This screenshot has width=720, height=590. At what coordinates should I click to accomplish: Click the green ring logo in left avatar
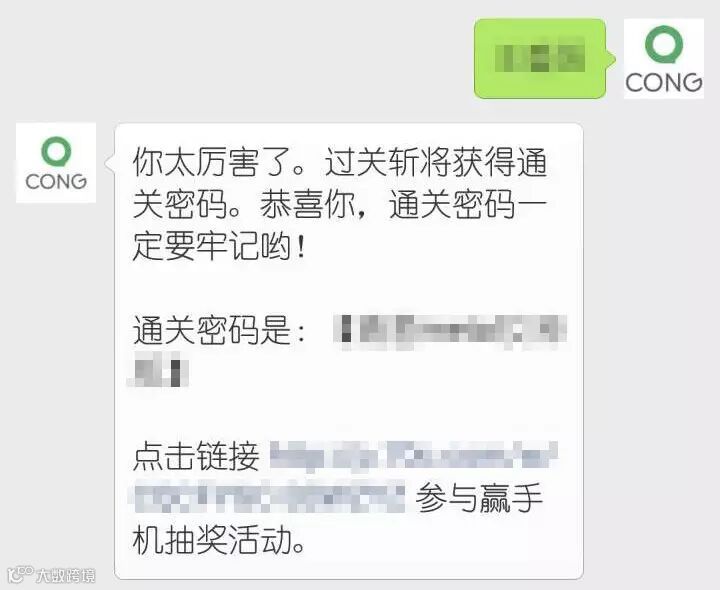[x=56, y=152]
